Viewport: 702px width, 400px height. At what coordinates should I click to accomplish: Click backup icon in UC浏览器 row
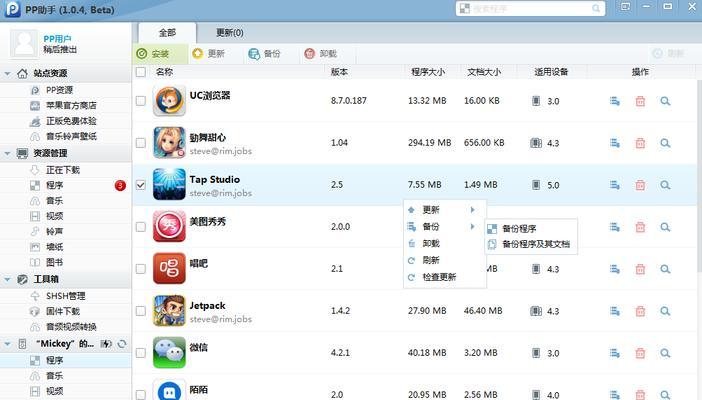pos(615,101)
